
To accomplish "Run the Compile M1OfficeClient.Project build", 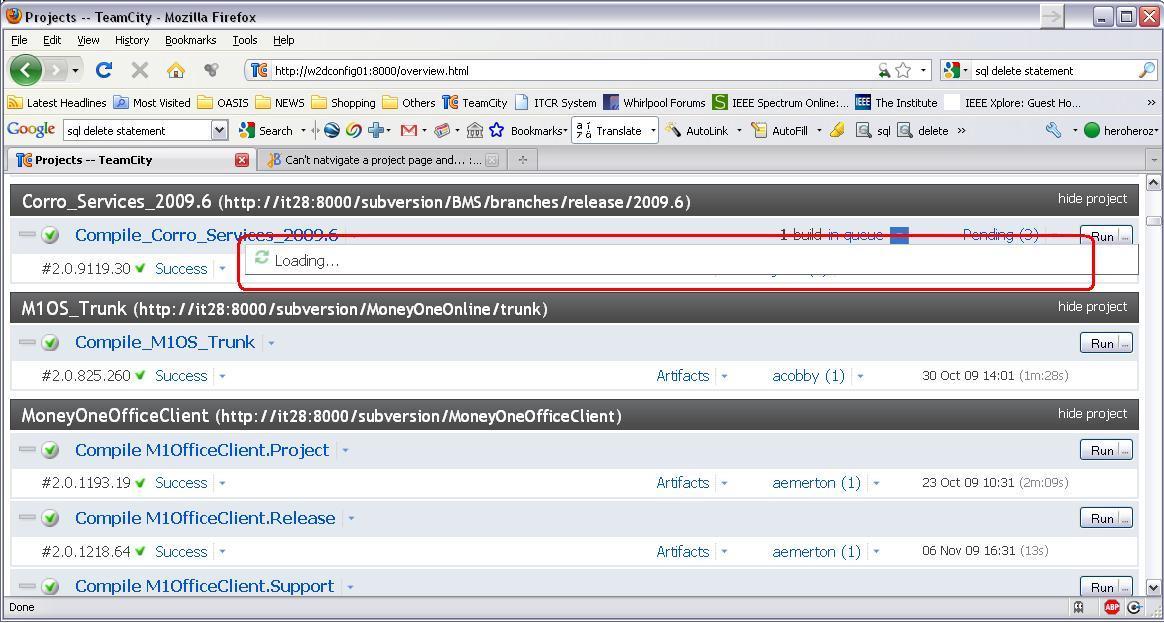I will pos(1102,451).
